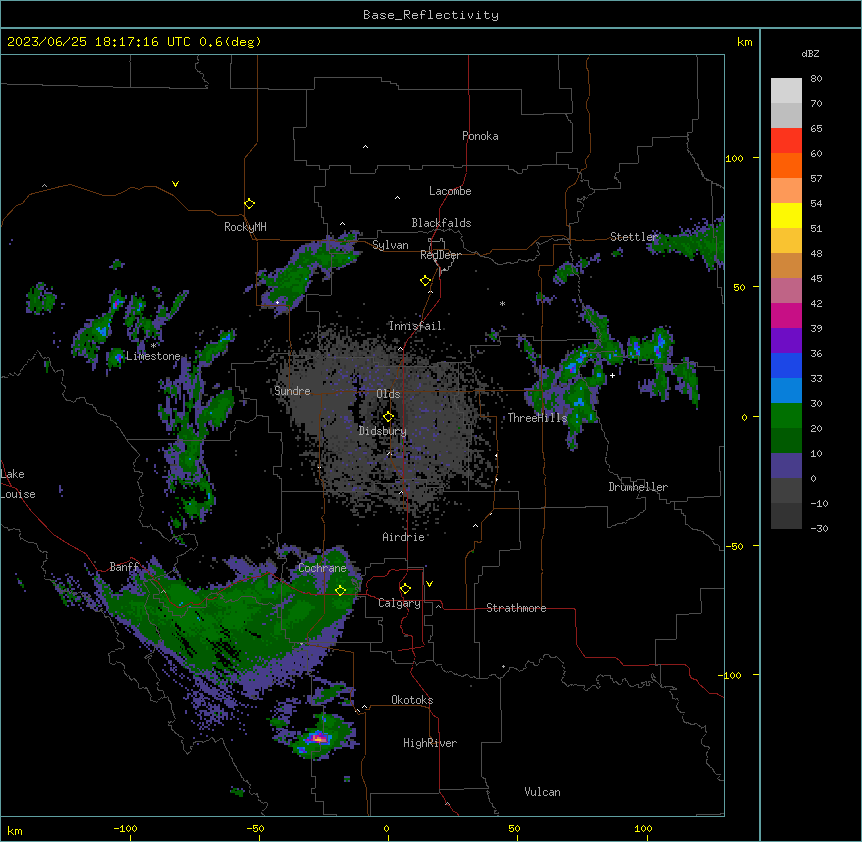
Task: Select the RockyMH label
Action: coord(245,227)
